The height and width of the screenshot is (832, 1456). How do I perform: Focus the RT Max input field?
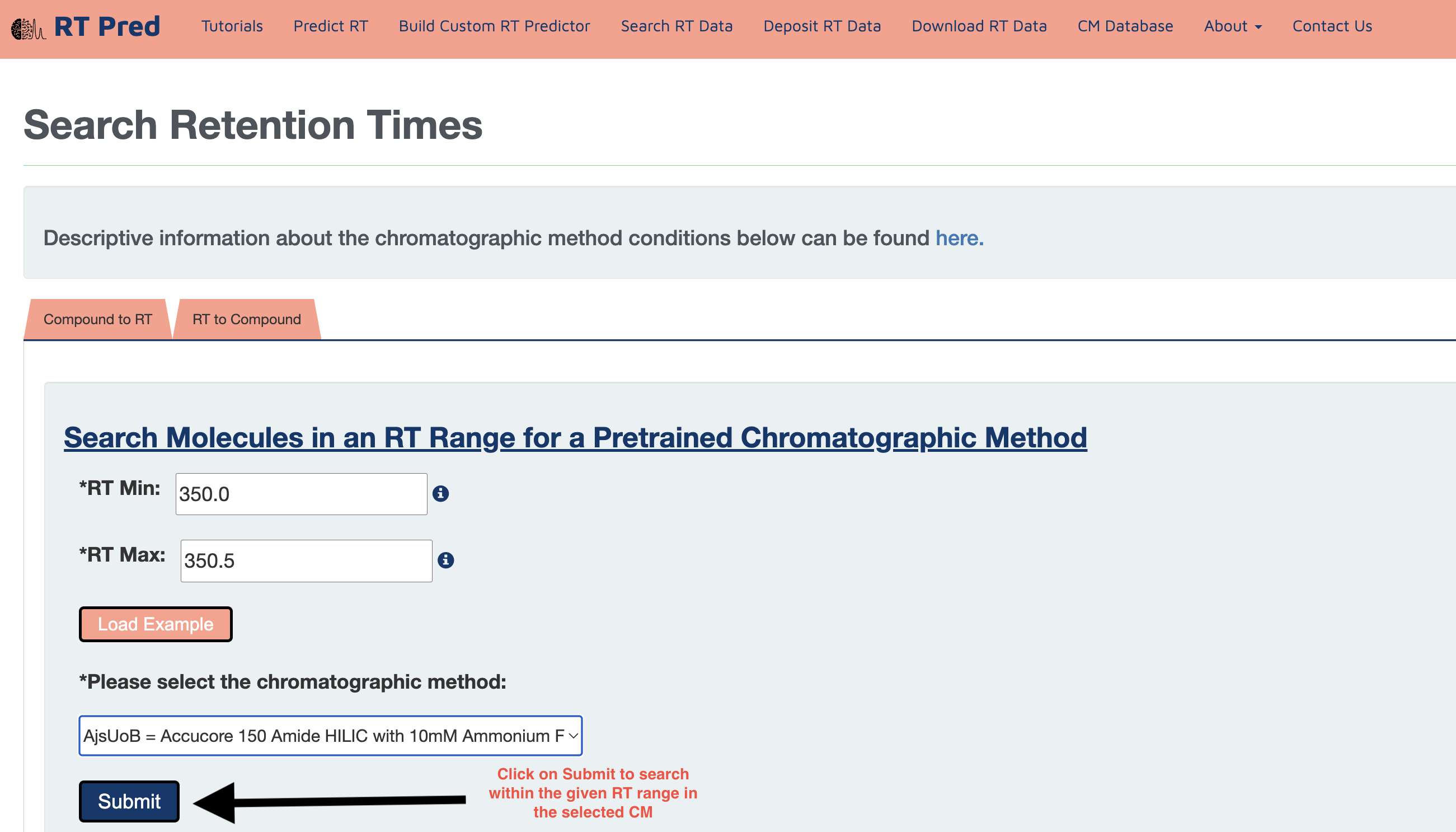pyautogui.click(x=306, y=561)
